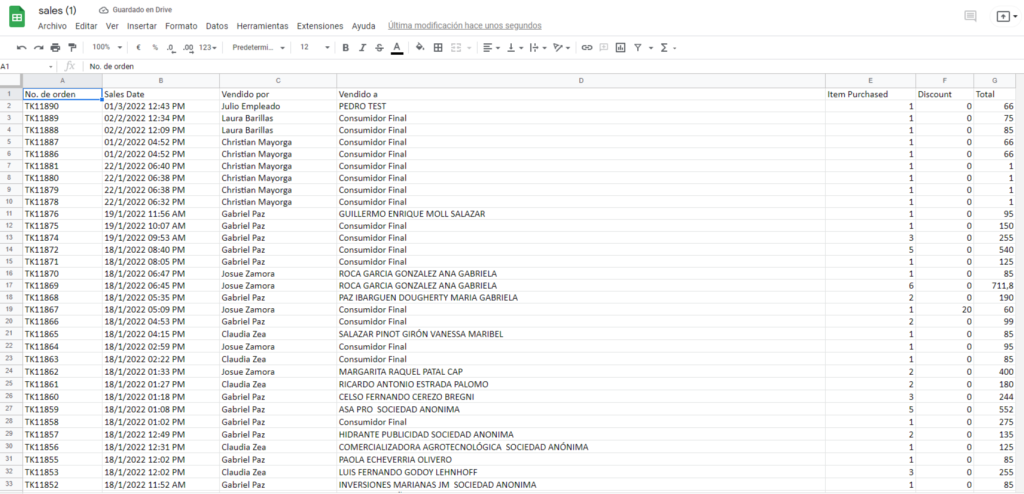Click the present/share arrow button
The image size is (1024, 494).
click(x=1004, y=16)
